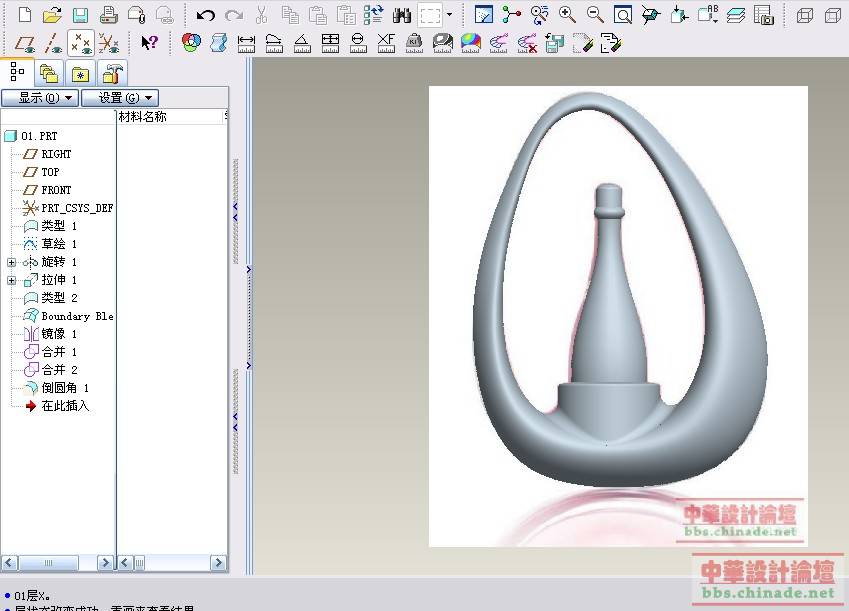Viewport: 849px width, 611px height.
Task: Run the Mass Properties weight analysis
Action: 414,43
